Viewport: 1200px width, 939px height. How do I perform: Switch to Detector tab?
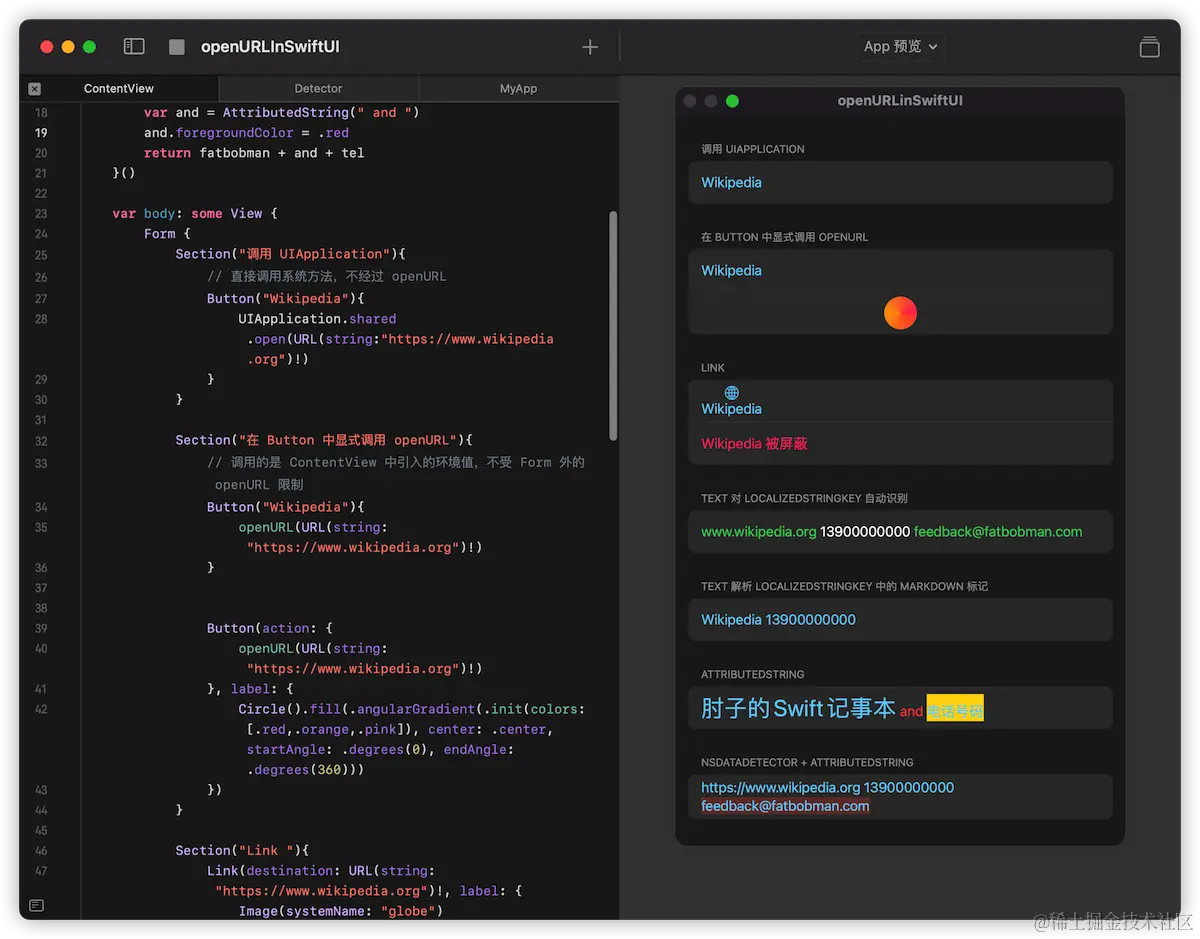click(318, 89)
